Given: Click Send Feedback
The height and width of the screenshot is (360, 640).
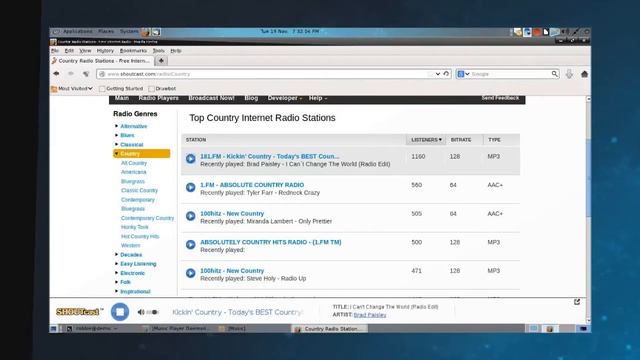Looking at the screenshot, I should coord(500,98).
